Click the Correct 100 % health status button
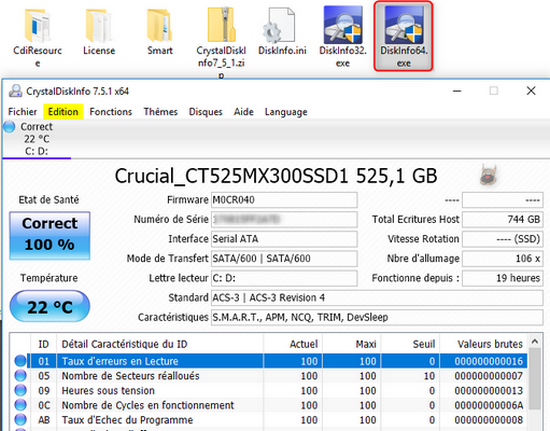This screenshot has height=431, width=550. 50,235
